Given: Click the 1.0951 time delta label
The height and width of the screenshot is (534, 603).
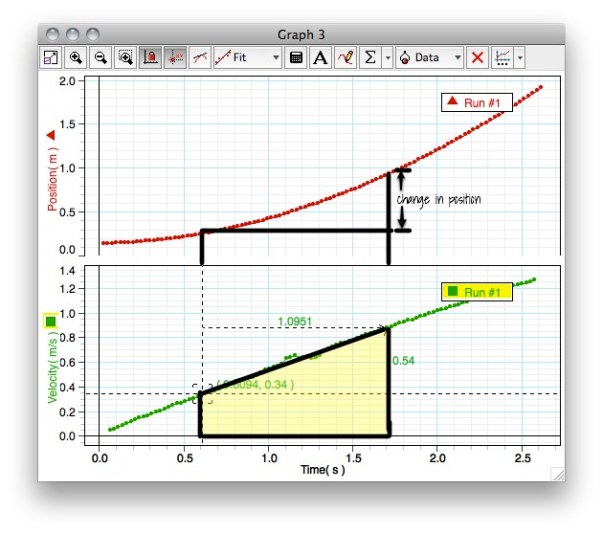Looking at the screenshot, I should pos(295,321).
